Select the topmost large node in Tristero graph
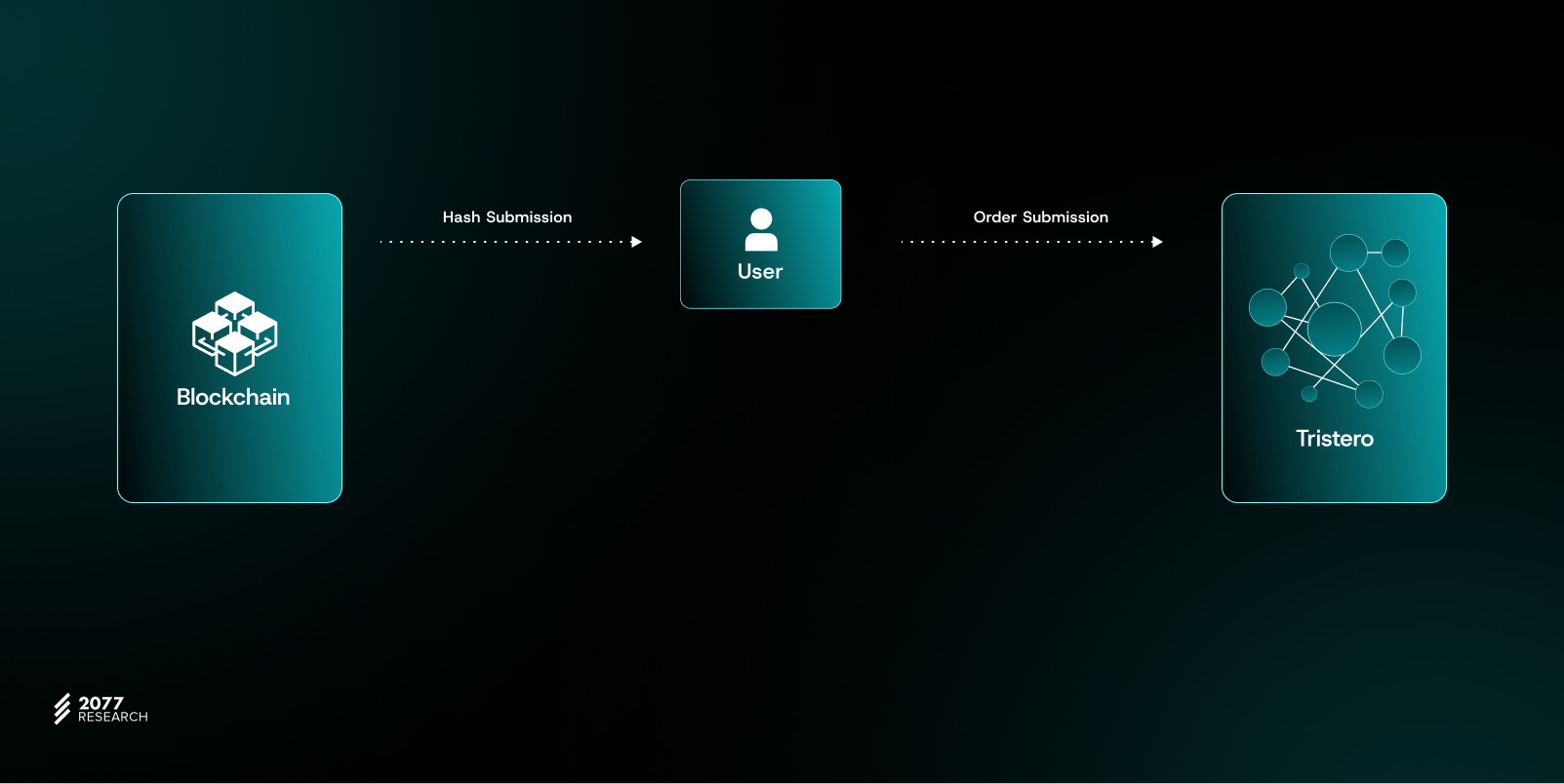 pos(1348,253)
